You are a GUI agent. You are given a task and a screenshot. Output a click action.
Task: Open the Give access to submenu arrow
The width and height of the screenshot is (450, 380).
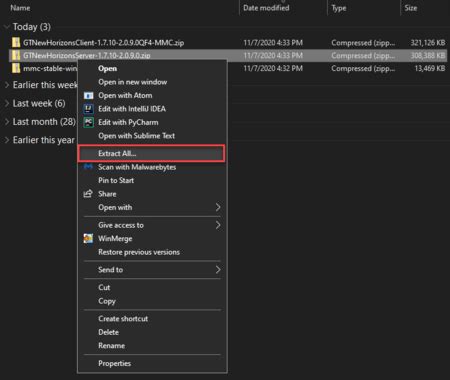[x=218, y=225]
